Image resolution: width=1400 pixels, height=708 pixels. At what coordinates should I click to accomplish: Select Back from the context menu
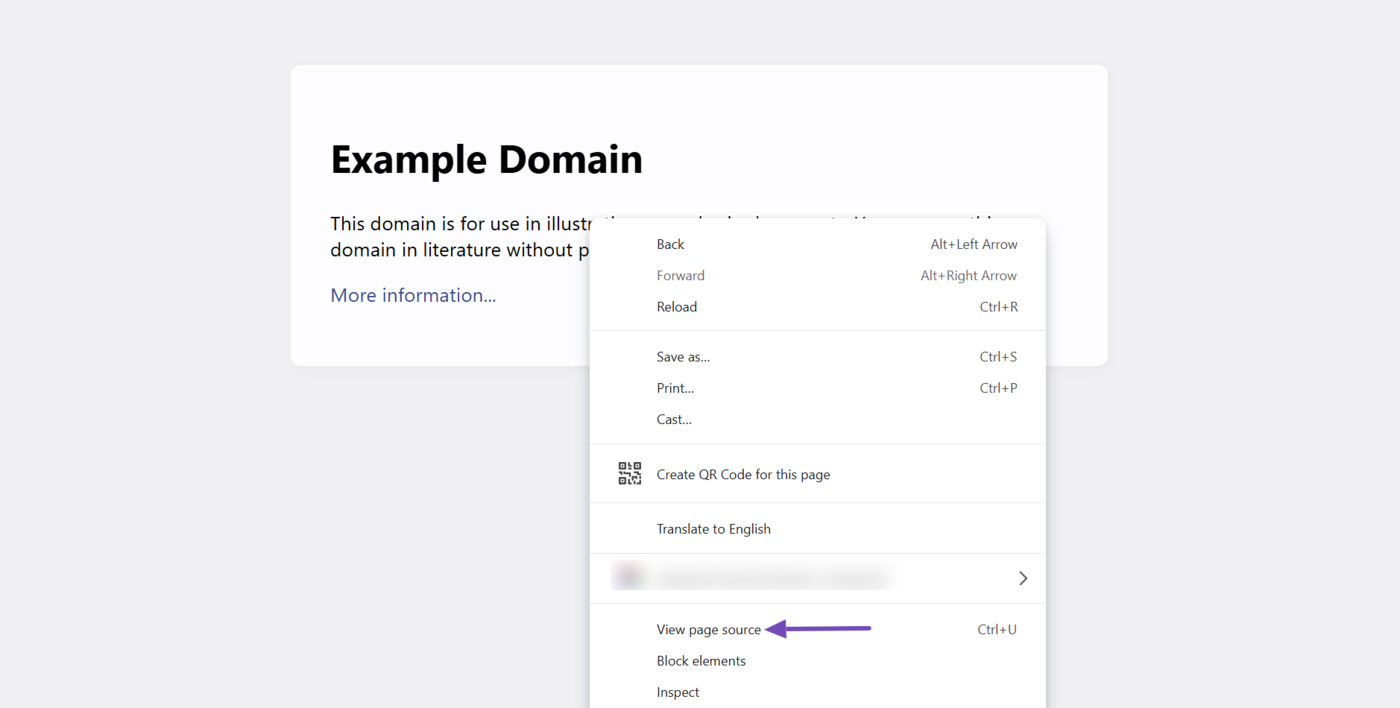(x=671, y=244)
